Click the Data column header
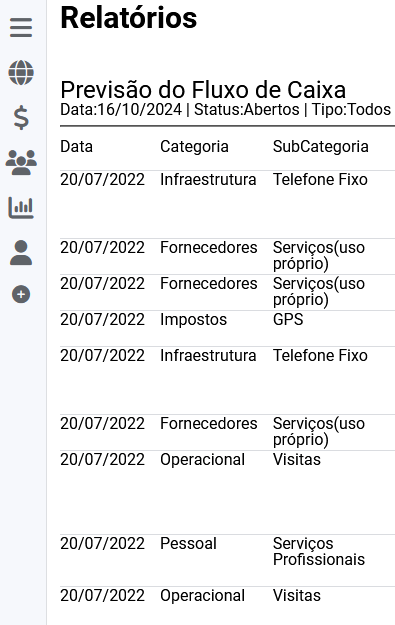This screenshot has width=395, height=625. tap(77, 147)
